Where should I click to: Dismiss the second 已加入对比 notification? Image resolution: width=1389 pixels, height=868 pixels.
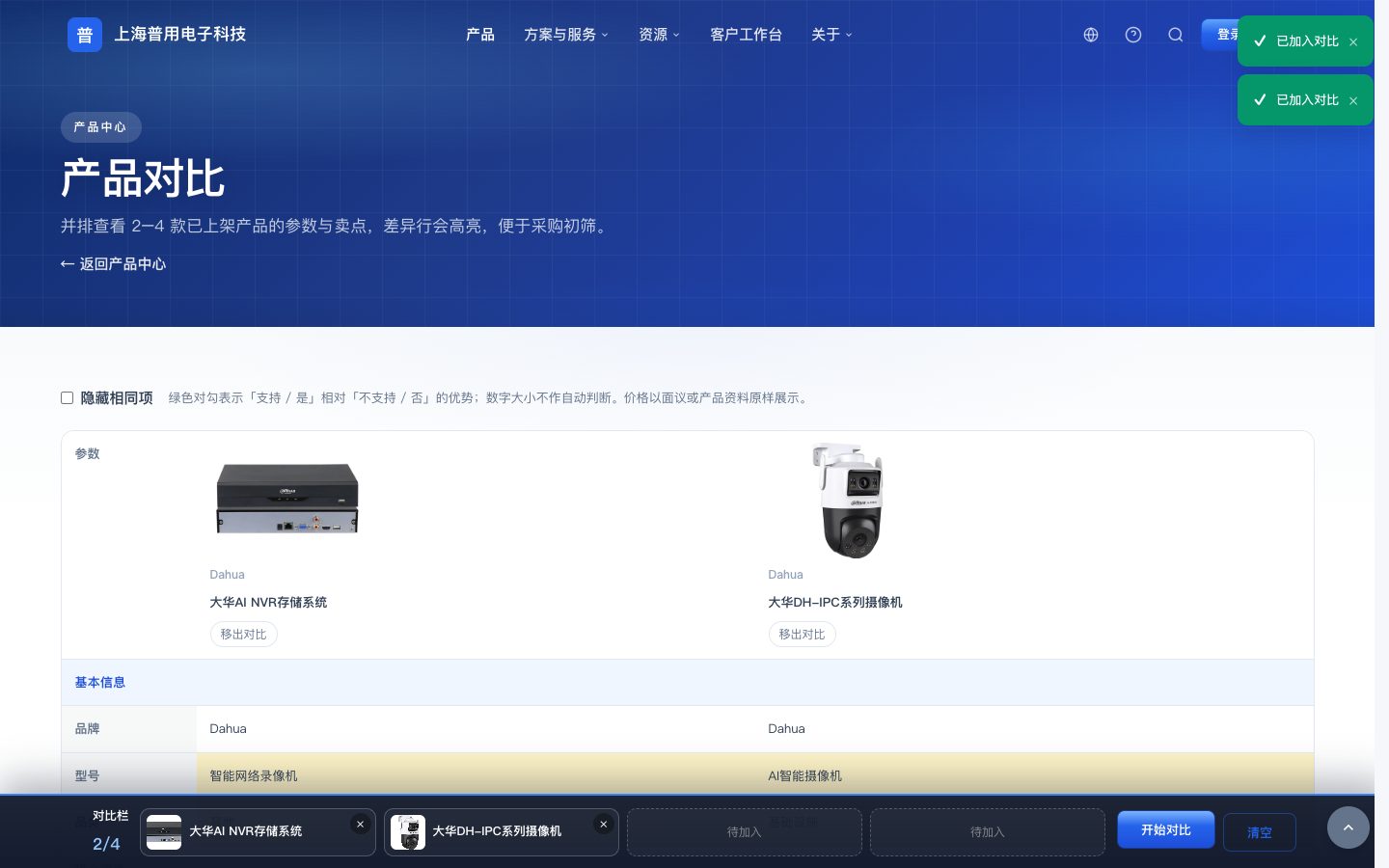pyautogui.click(x=1353, y=100)
